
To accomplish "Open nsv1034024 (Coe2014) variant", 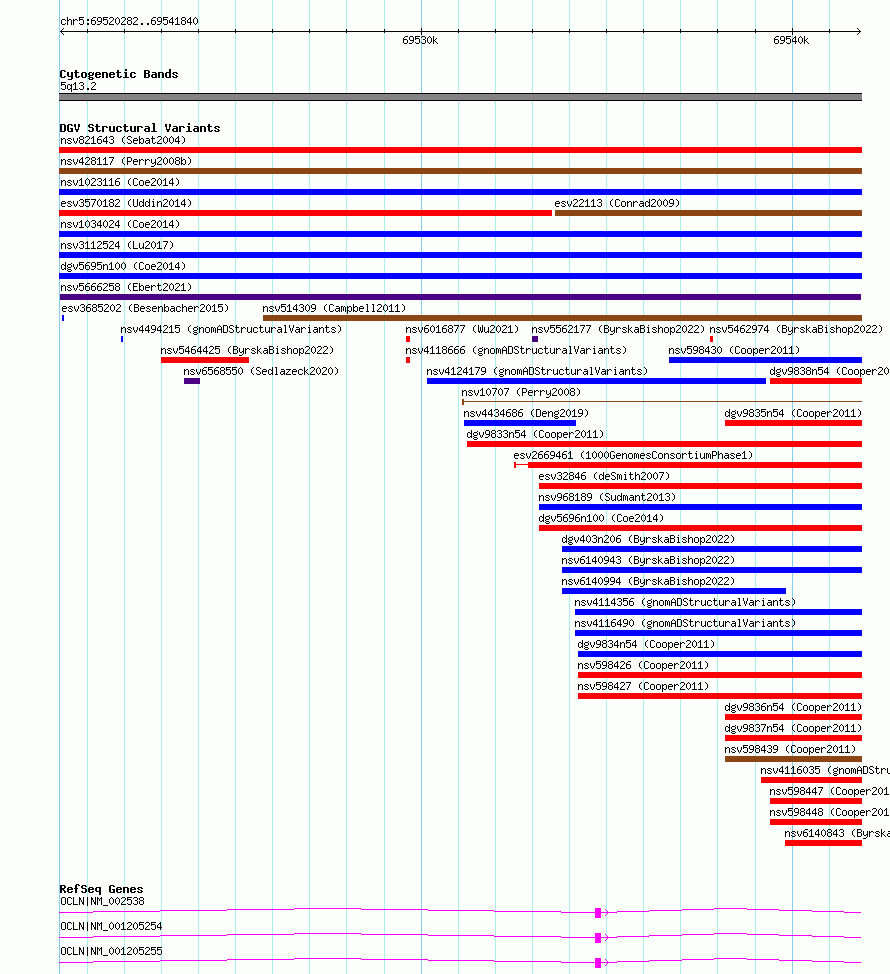I will click(x=120, y=225).
